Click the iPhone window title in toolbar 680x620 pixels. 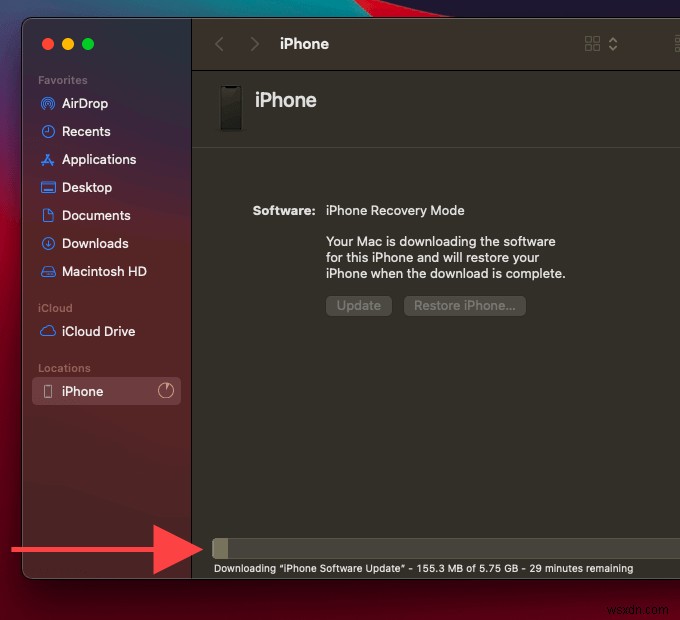304,44
